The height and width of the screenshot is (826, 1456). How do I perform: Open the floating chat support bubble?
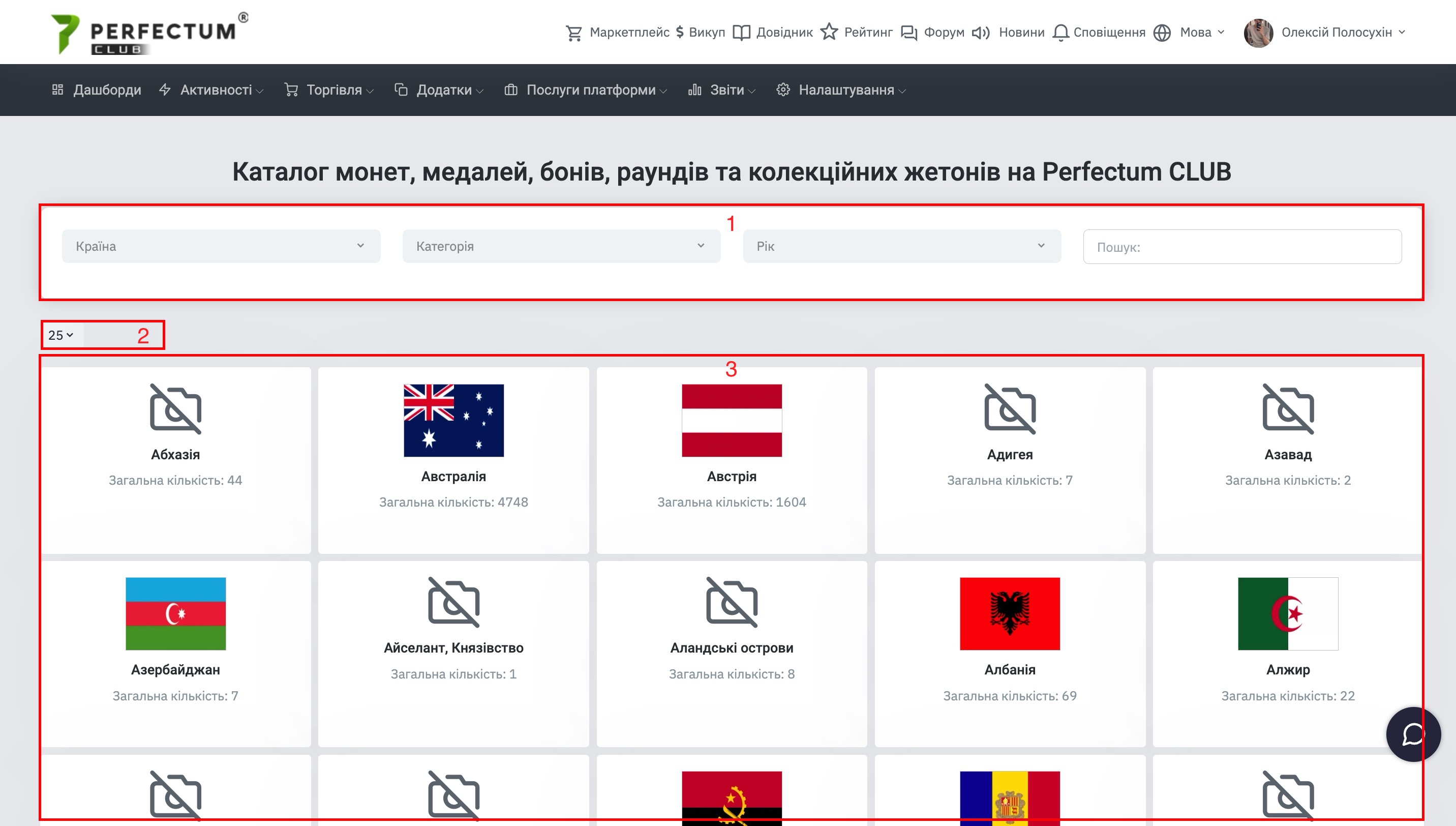[1413, 734]
